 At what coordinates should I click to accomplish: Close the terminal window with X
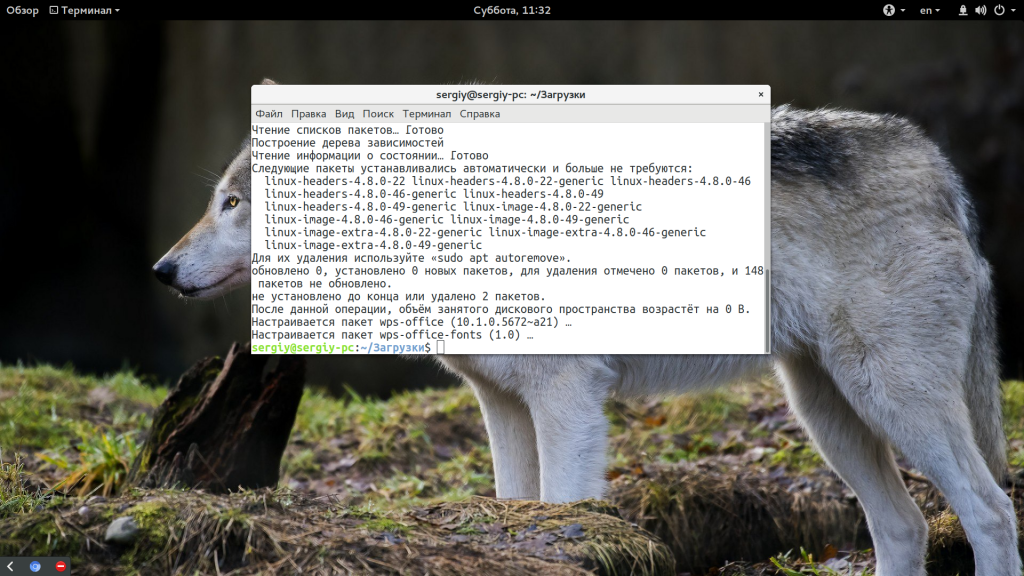click(761, 94)
